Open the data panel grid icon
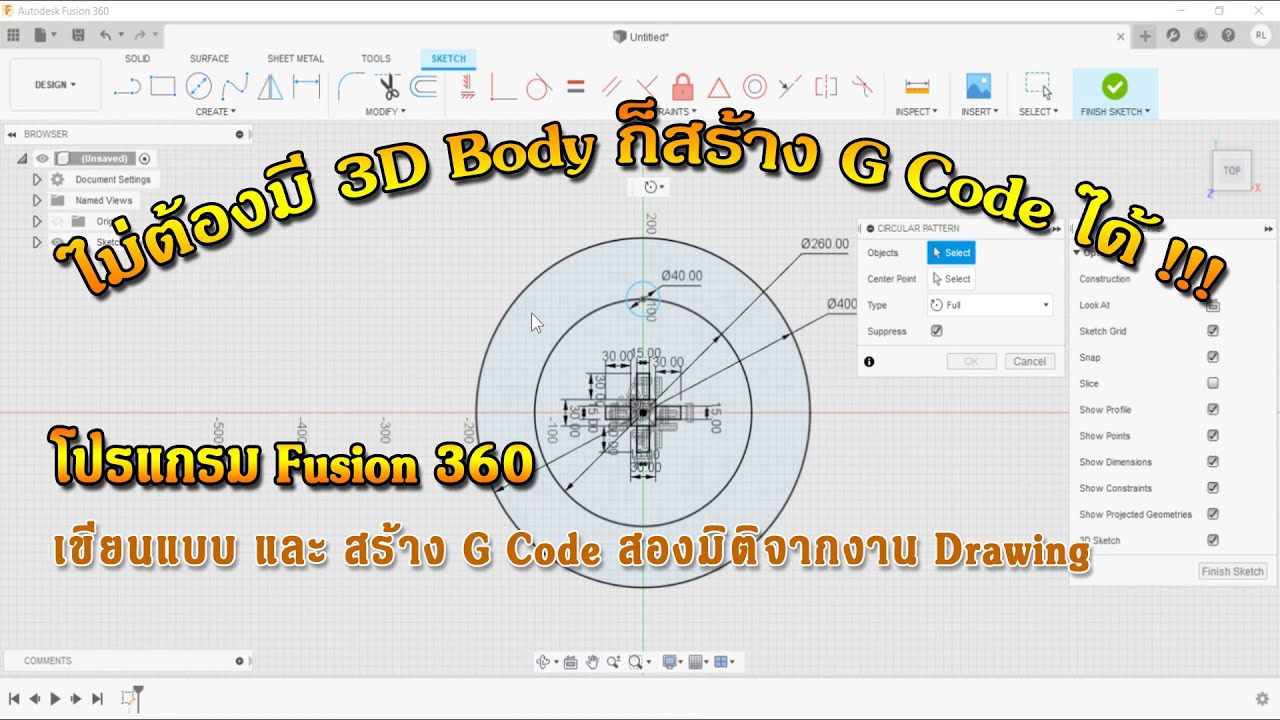This screenshot has width=1280, height=720. click(x=13, y=35)
